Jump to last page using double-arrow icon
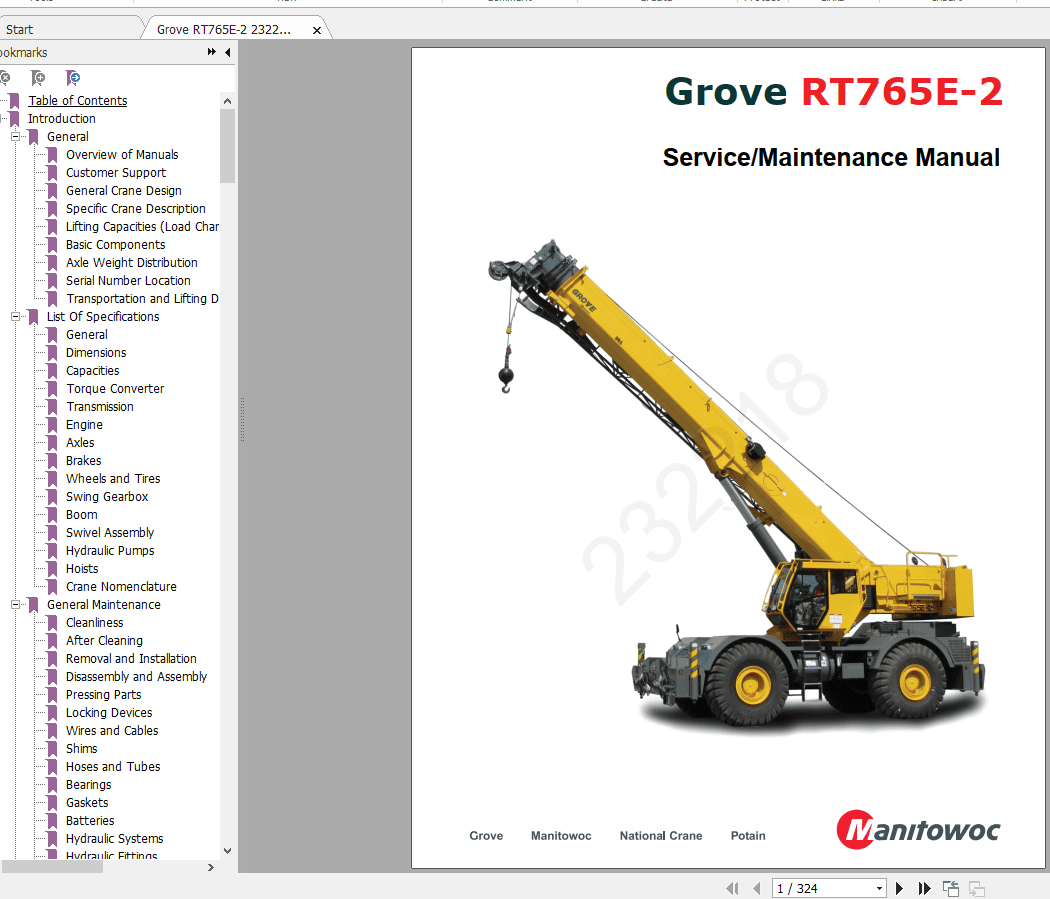This screenshot has width=1050, height=899. pyautogui.click(x=924, y=888)
